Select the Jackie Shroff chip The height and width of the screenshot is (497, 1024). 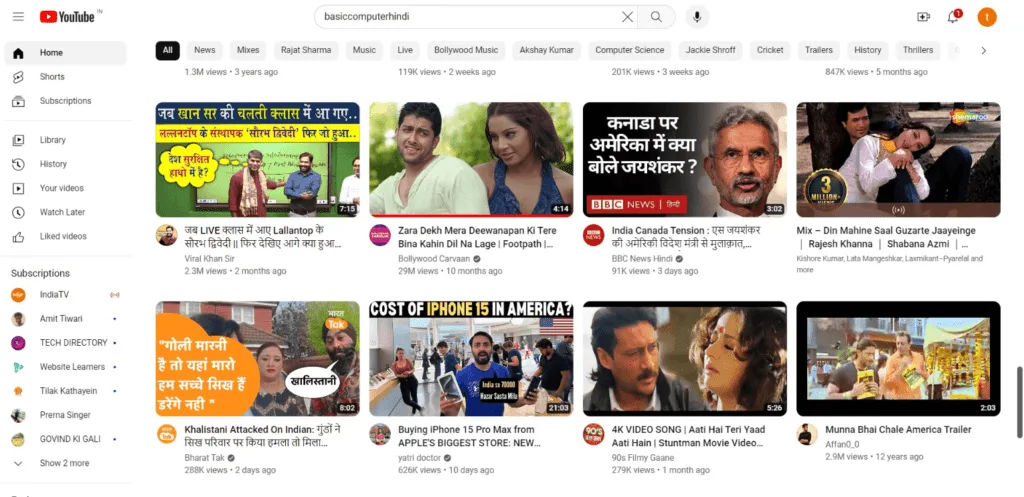711,50
